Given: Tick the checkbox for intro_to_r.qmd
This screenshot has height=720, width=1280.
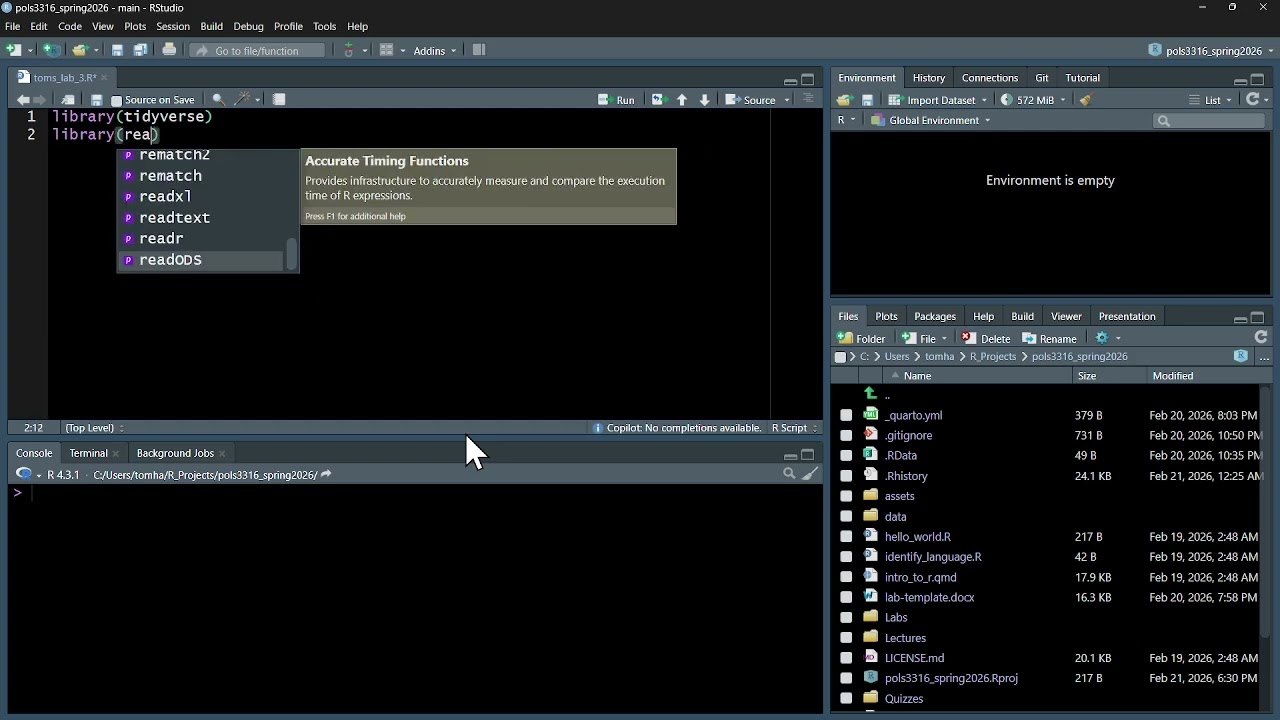Looking at the screenshot, I should point(846,577).
